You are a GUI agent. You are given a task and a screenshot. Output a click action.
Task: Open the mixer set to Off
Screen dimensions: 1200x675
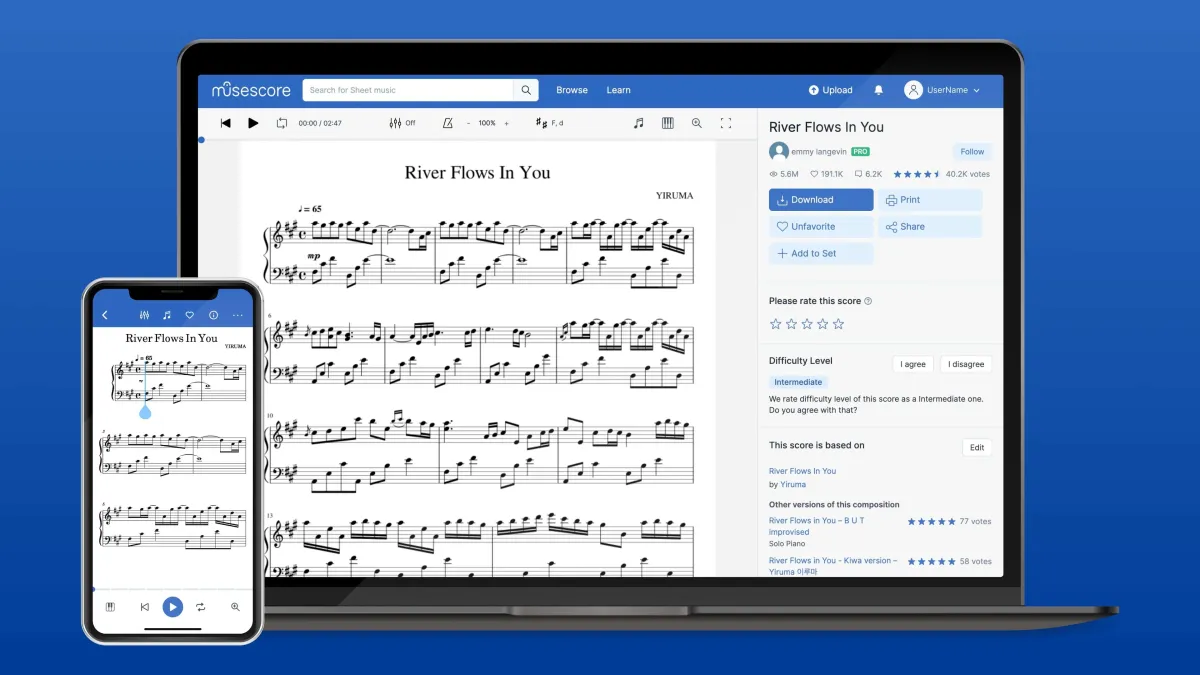coord(402,123)
